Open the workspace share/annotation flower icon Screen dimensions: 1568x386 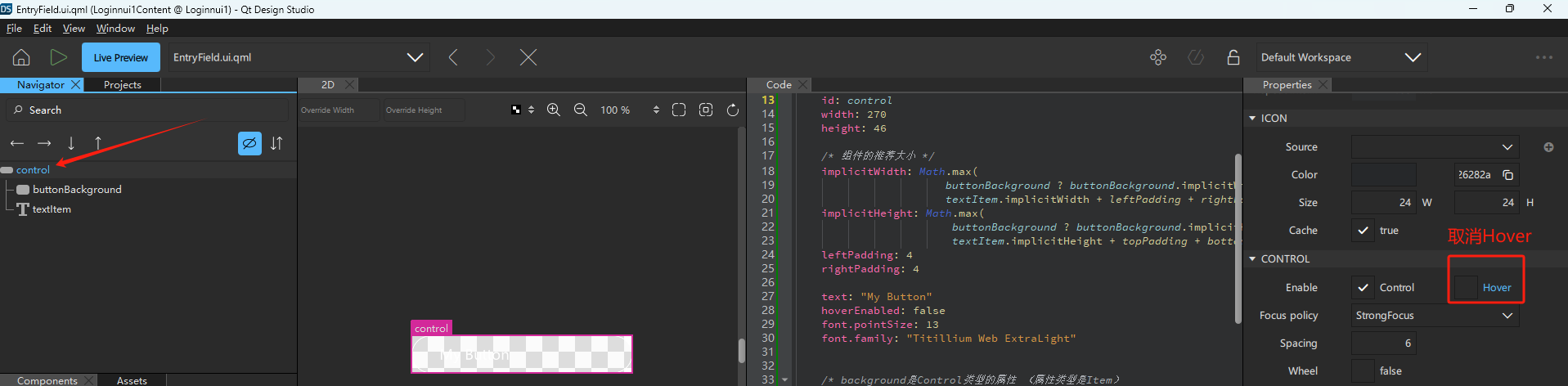point(1158,57)
